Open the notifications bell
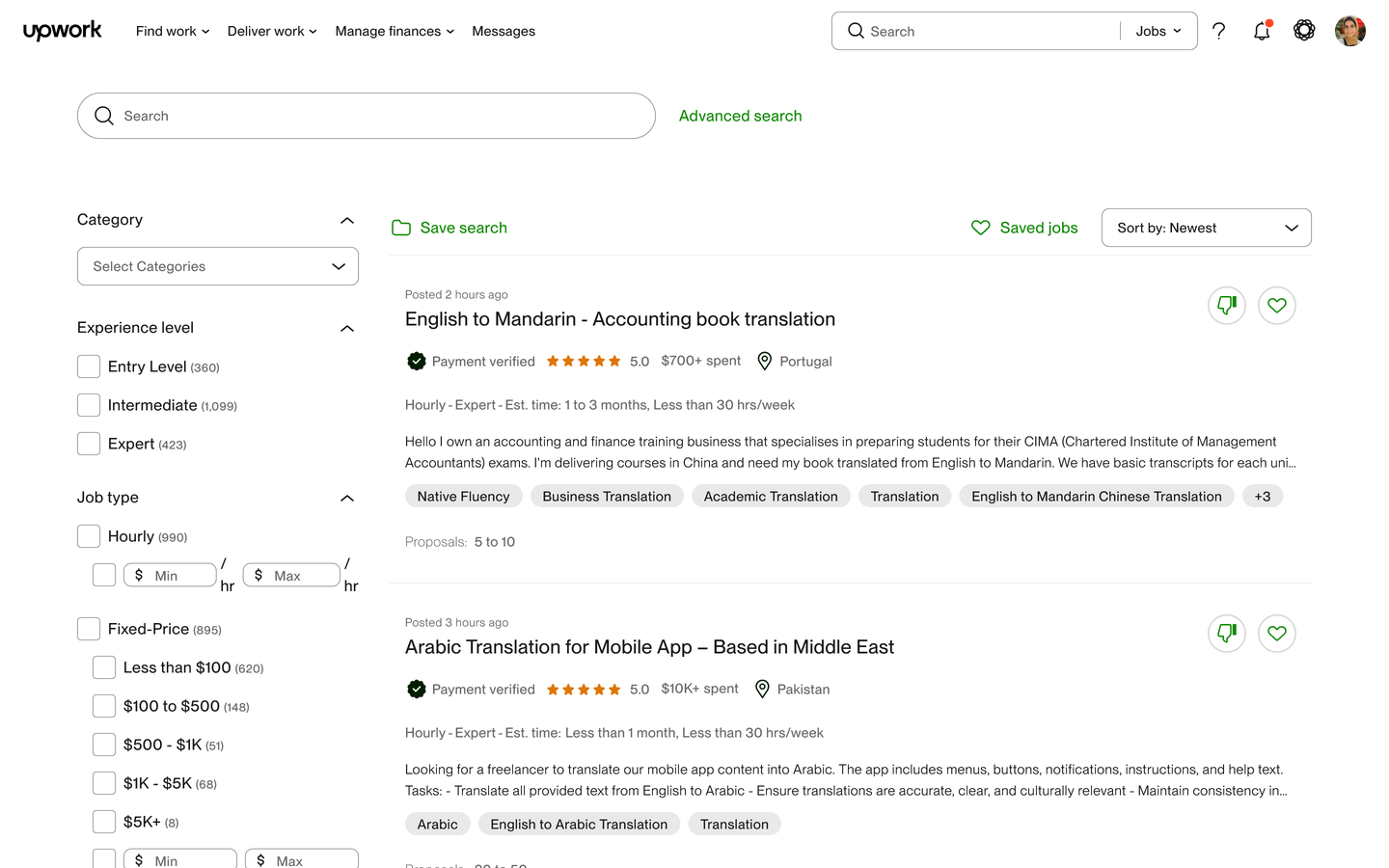This screenshot has width=1389, height=868. click(x=1262, y=31)
